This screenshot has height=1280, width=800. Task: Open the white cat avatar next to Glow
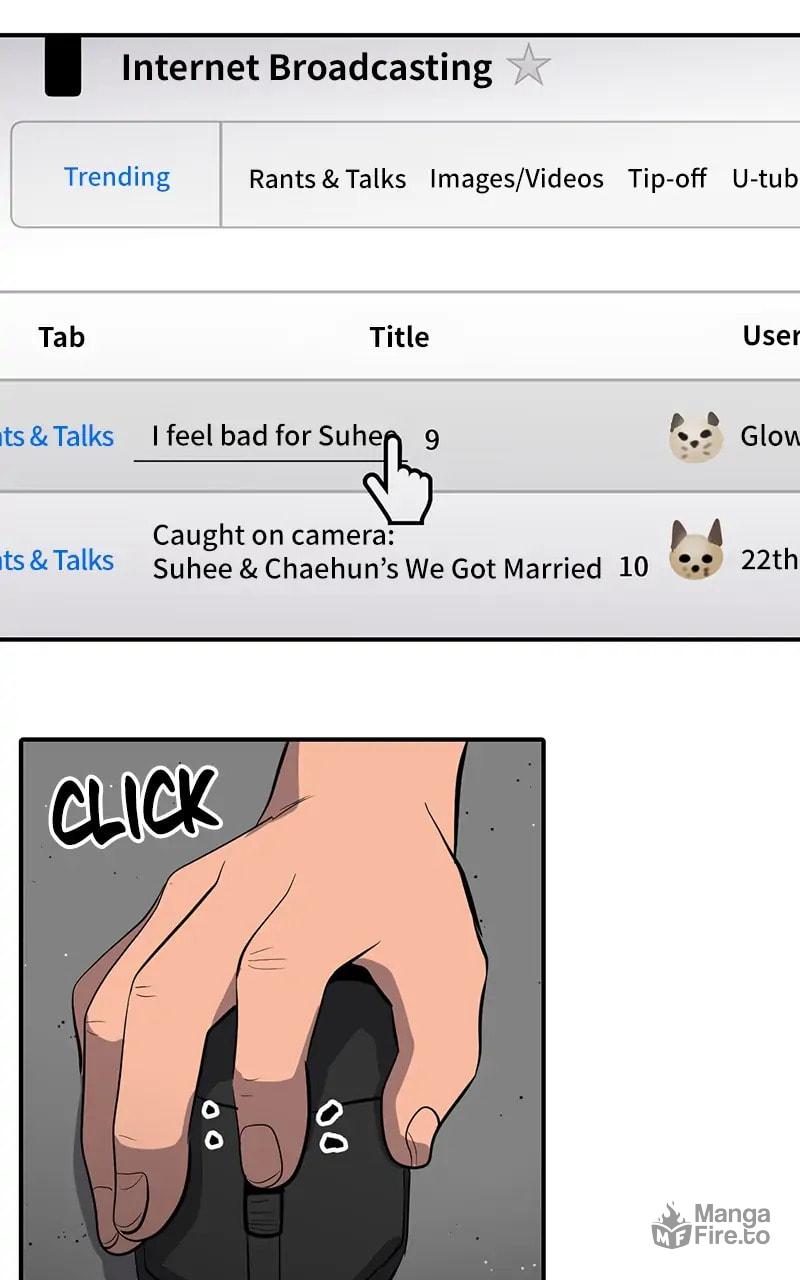click(696, 437)
